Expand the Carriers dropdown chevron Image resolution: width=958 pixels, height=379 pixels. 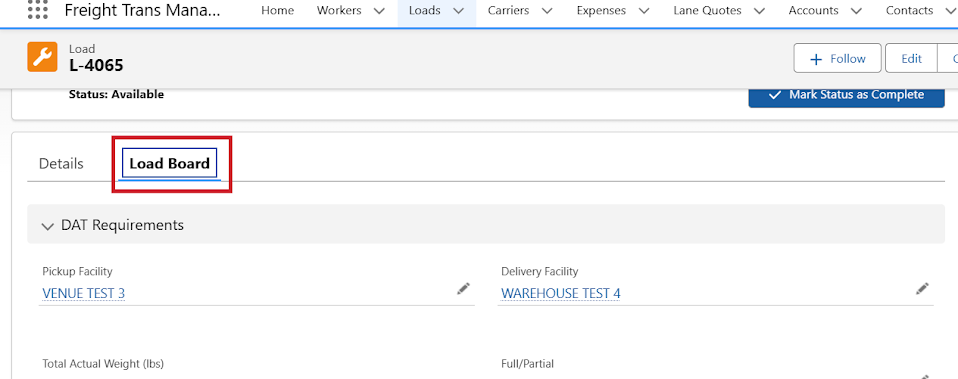coord(547,11)
